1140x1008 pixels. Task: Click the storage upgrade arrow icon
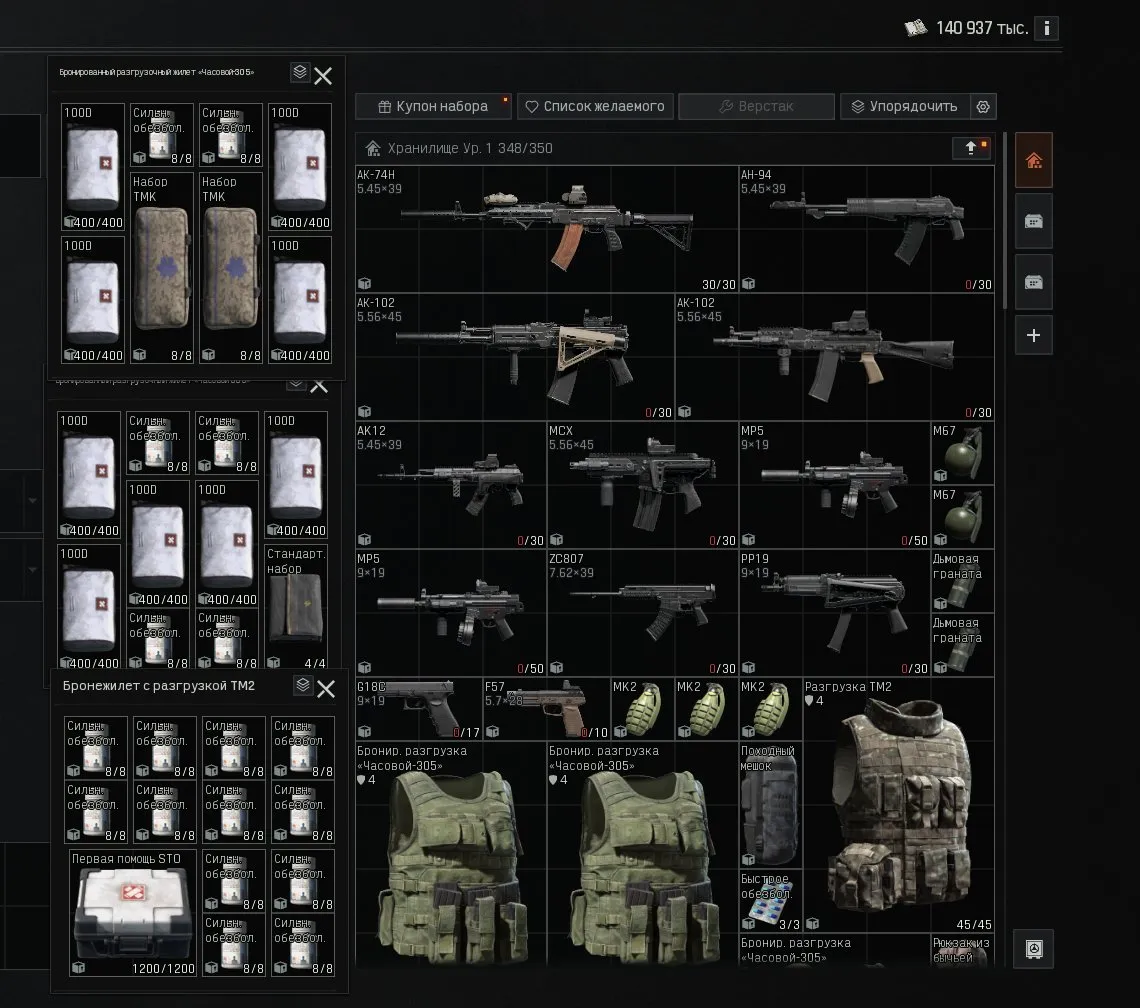click(971, 148)
